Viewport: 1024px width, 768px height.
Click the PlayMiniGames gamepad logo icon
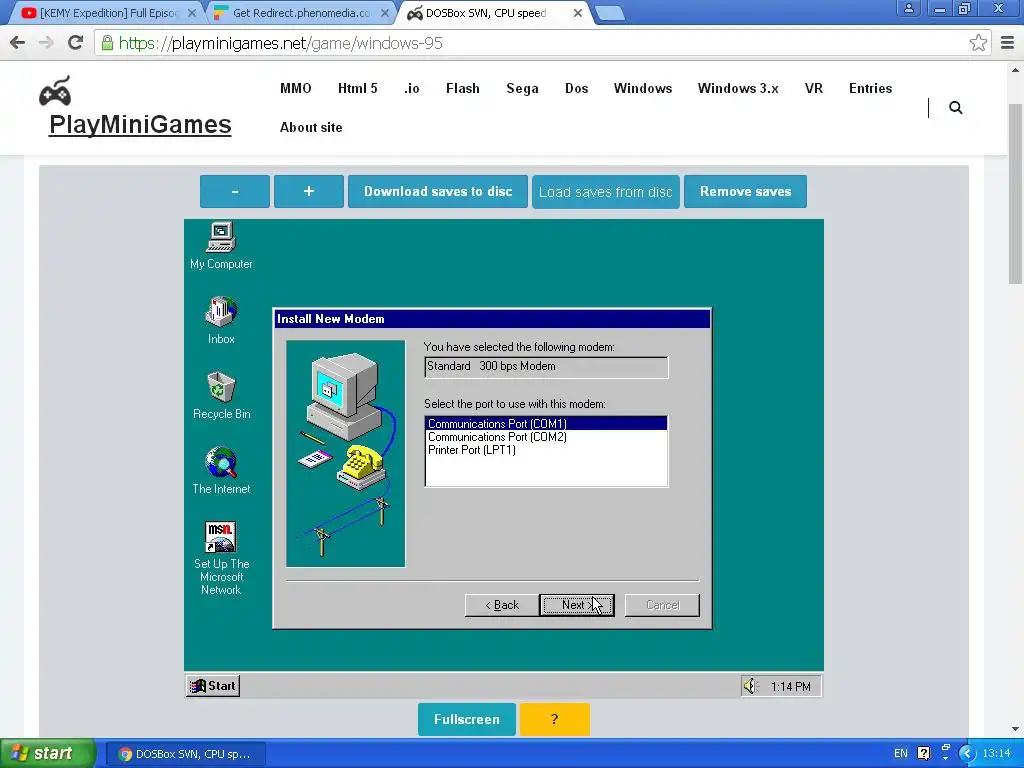point(55,91)
